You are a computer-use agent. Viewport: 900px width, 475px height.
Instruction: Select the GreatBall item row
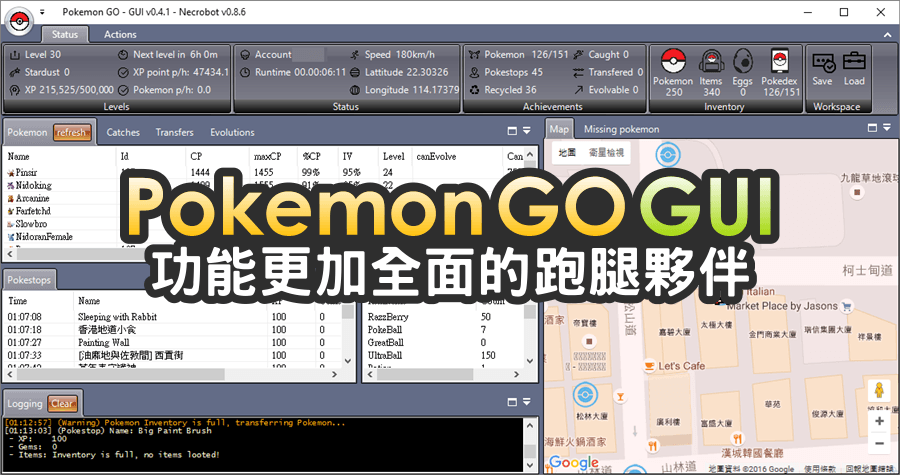pos(444,342)
